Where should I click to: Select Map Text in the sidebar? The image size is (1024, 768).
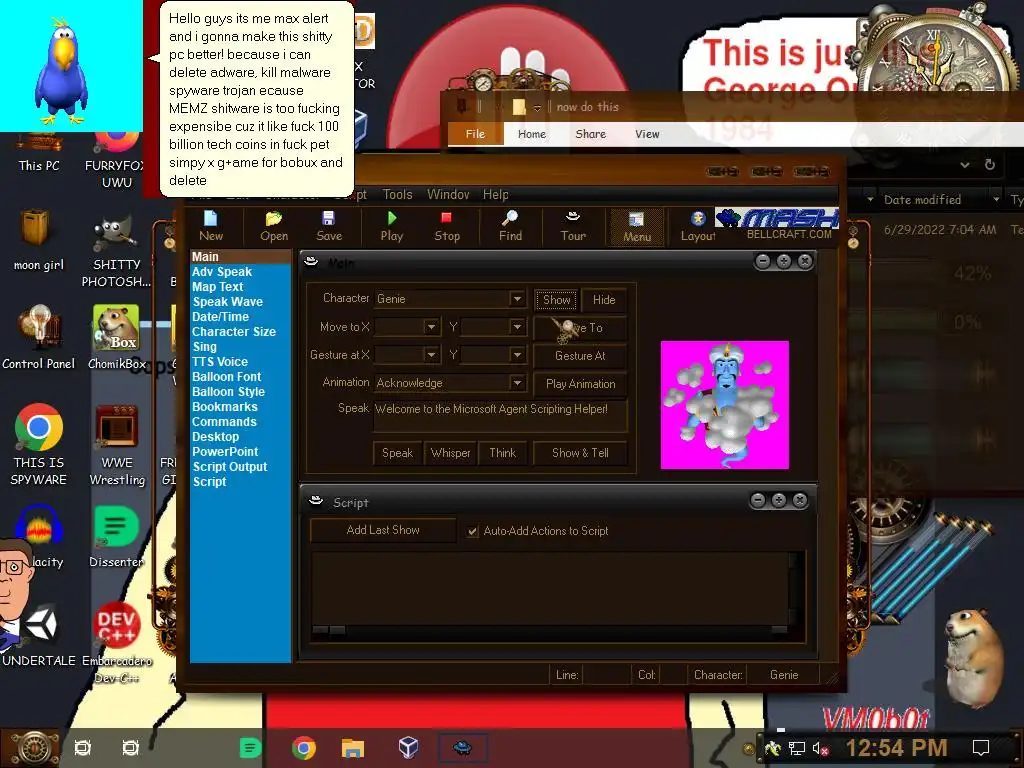click(217, 287)
